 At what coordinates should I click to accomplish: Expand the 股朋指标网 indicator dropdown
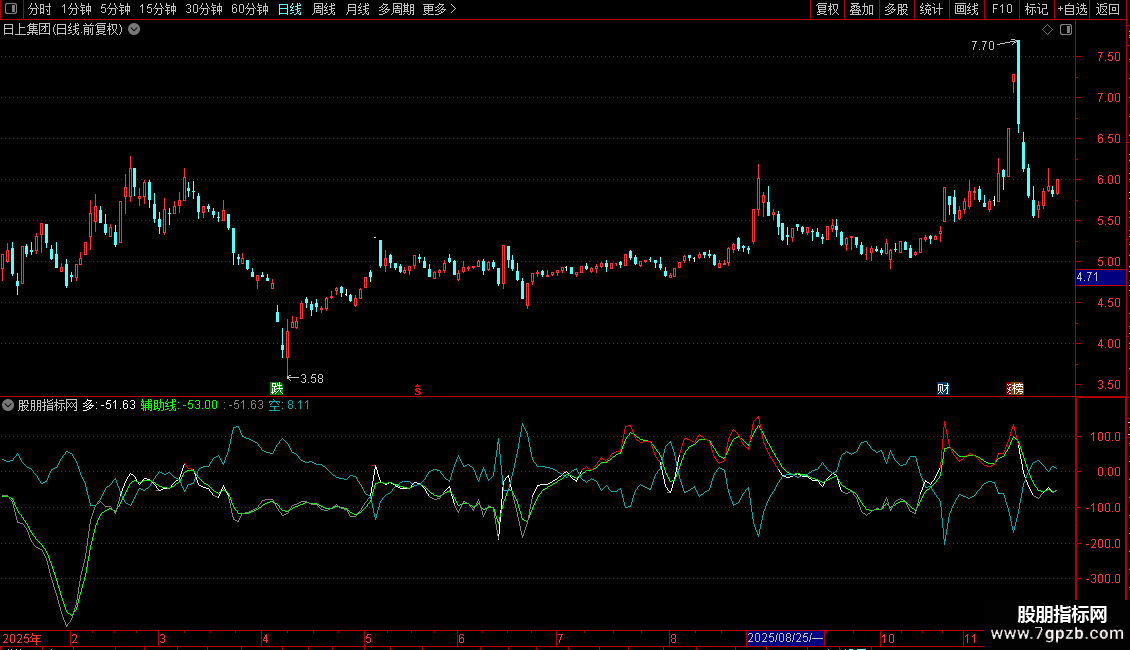click(x=8, y=405)
